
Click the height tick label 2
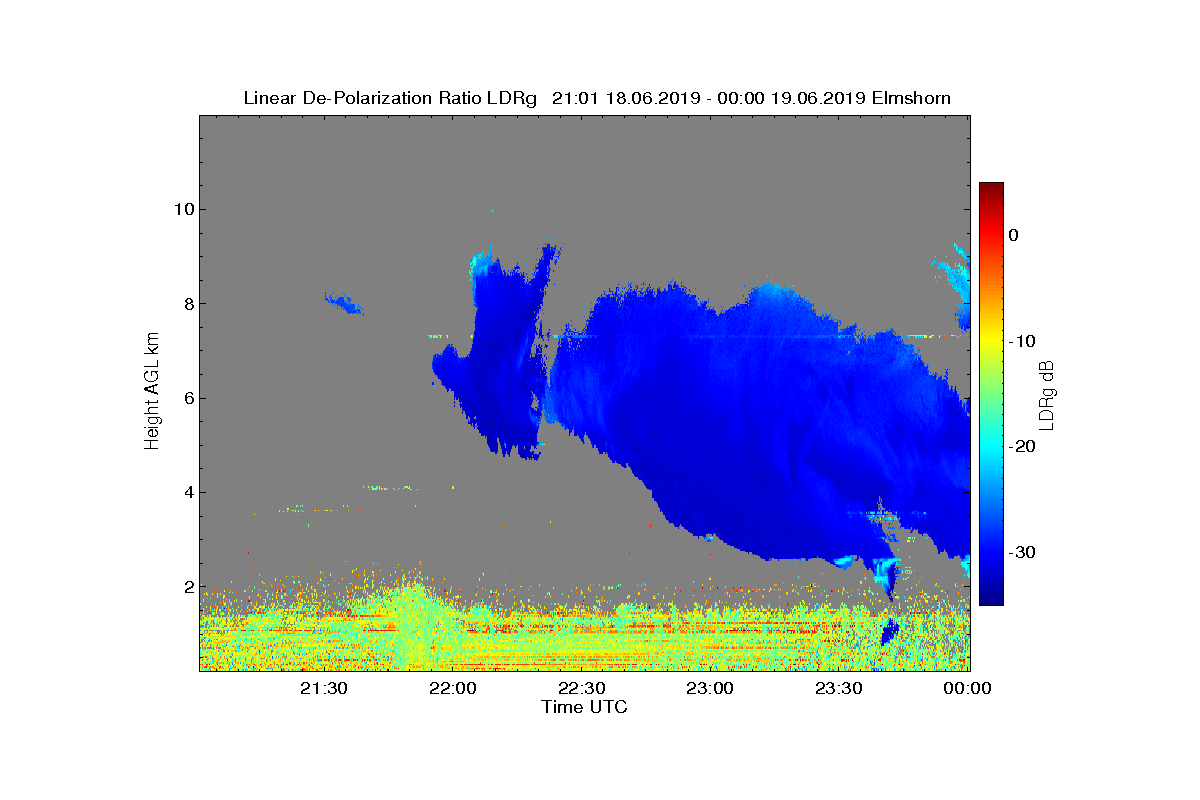click(187, 587)
